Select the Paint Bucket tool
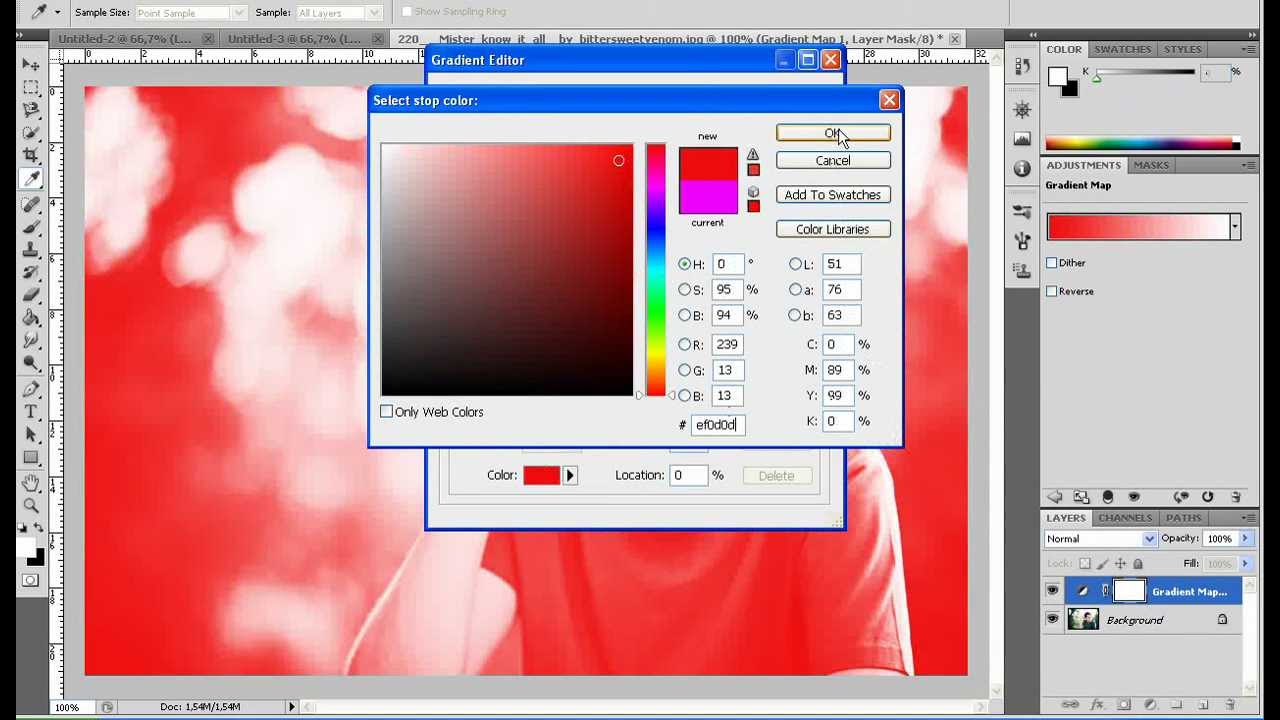Screen dimensions: 1280x720 (x=31, y=318)
